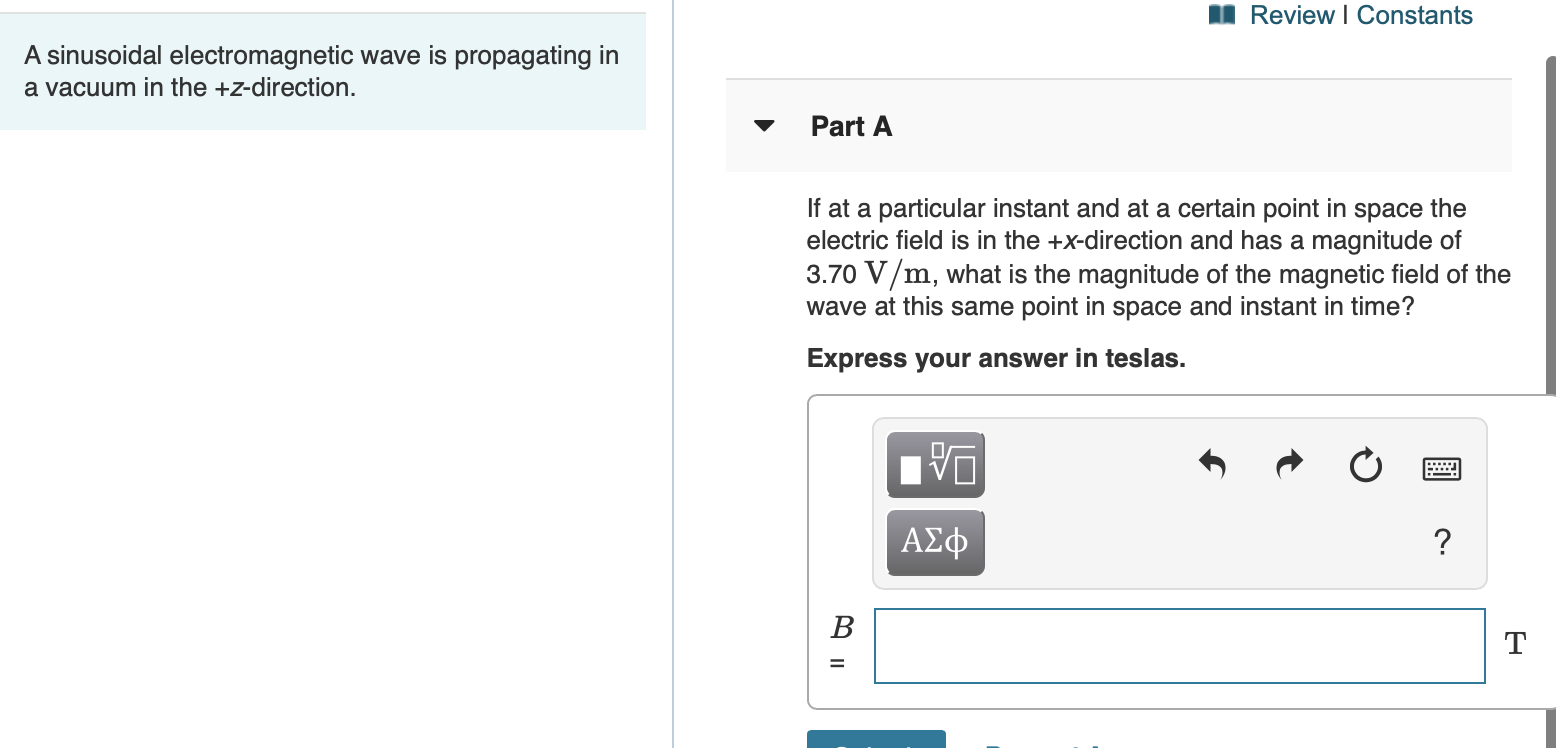Click the Part A disclosure triangle
The width and height of the screenshot is (1556, 748).
pyautogui.click(x=763, y=126)
